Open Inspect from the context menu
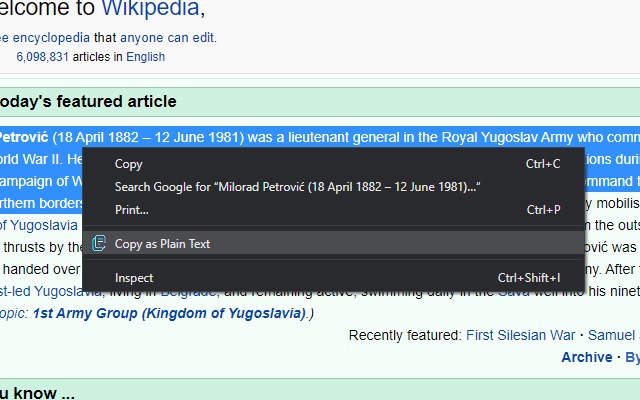 coord(134,278)
